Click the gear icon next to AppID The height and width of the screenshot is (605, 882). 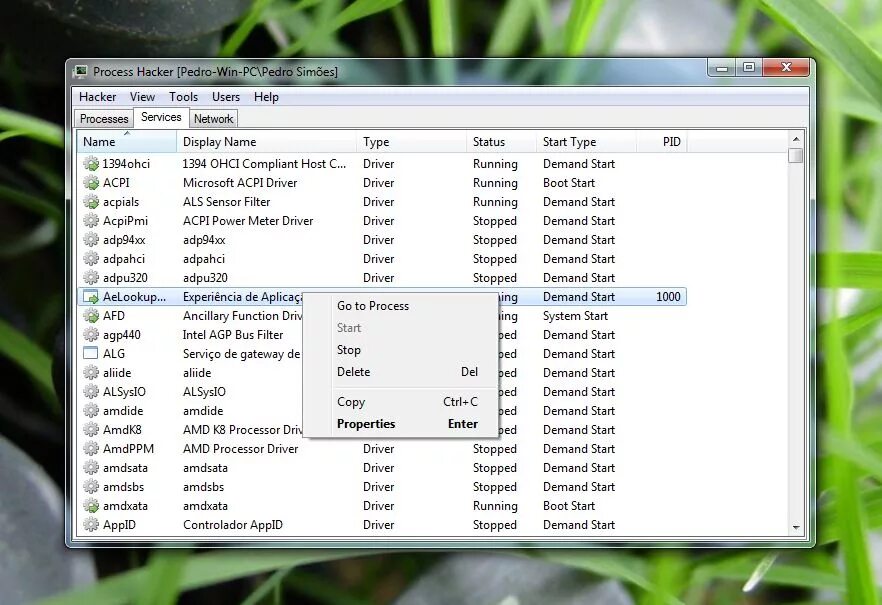pyautogui.click(x=91, y=525)
